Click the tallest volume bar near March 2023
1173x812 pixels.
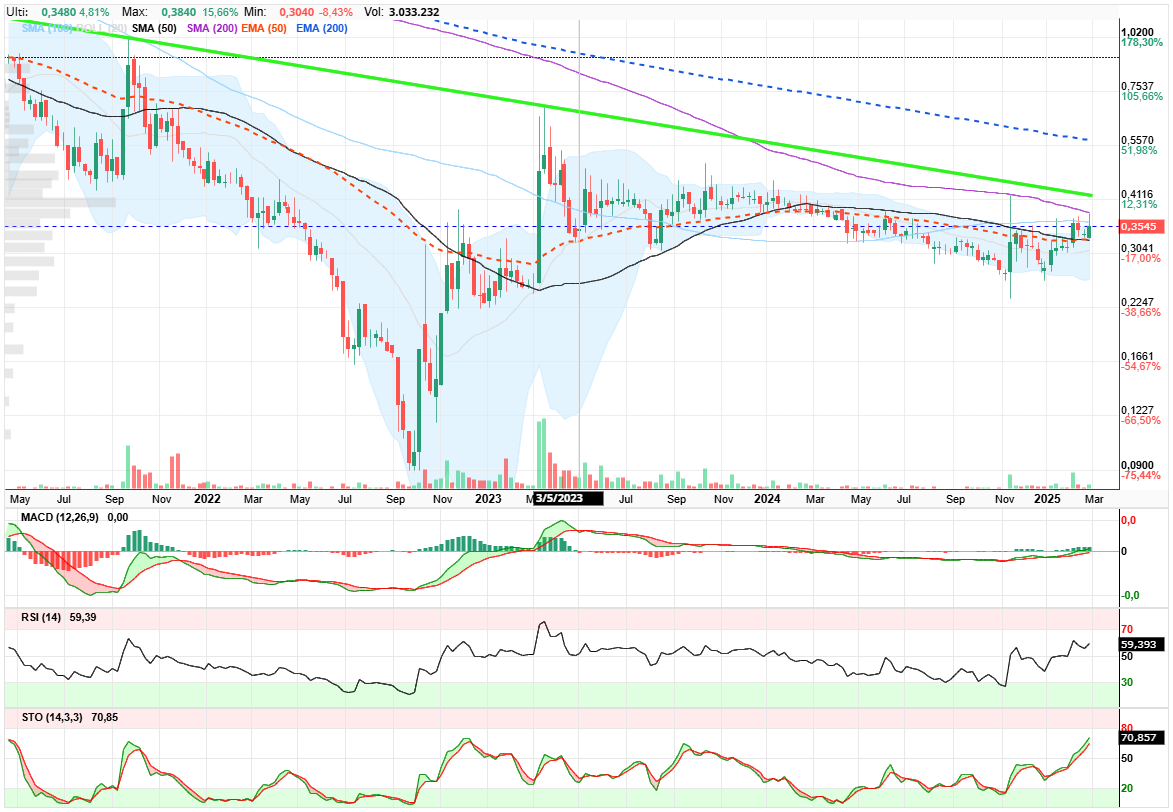(542, 454)
